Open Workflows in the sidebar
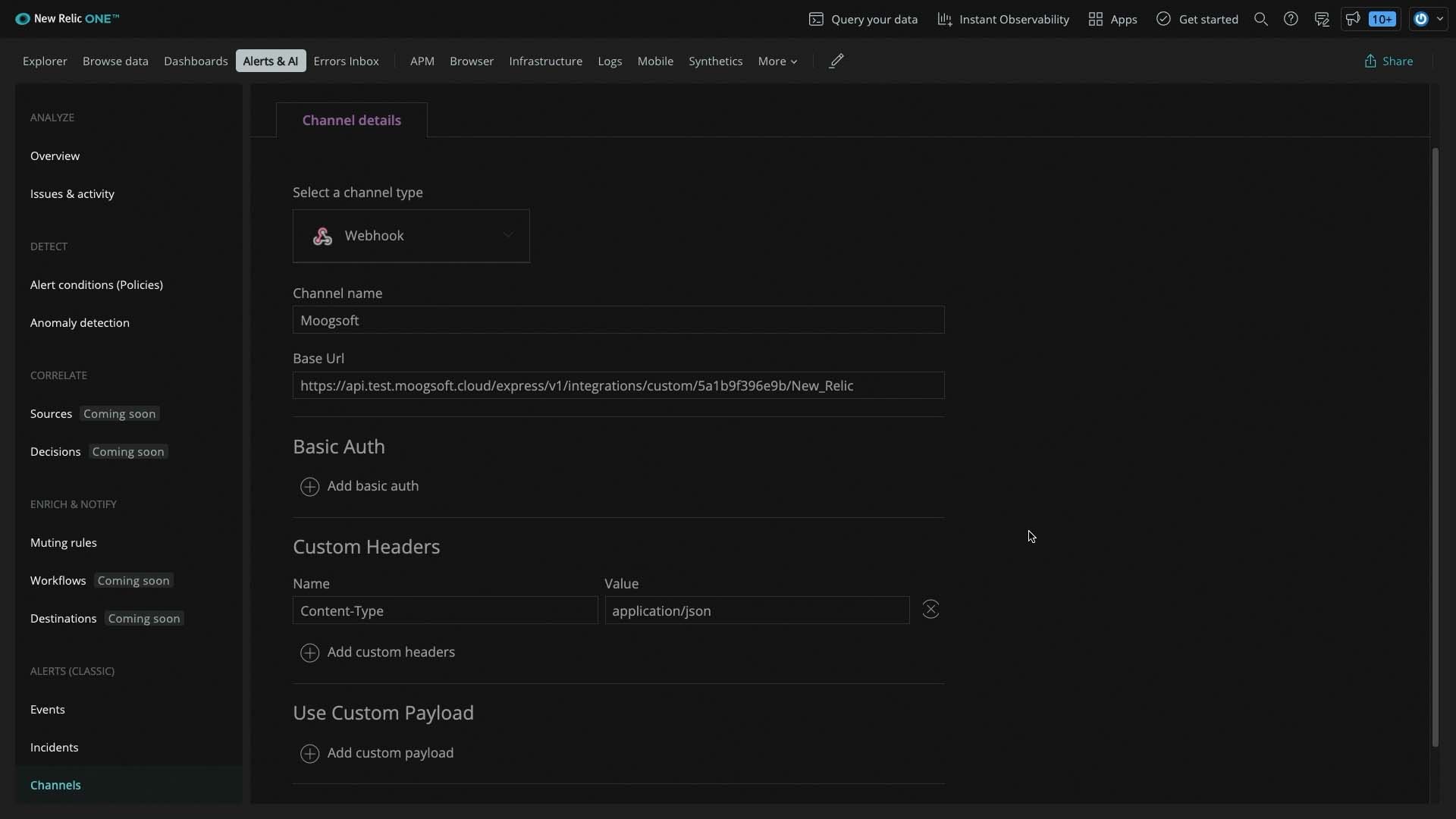The width and height of the screenshot is (1456, 819). [x=58, y=580]
